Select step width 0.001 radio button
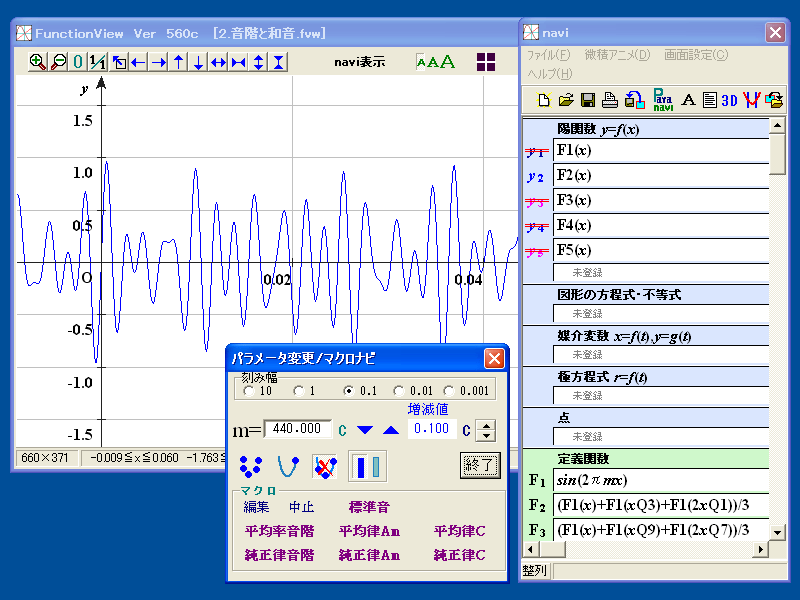The image size is (800, 600). (448, 391)
